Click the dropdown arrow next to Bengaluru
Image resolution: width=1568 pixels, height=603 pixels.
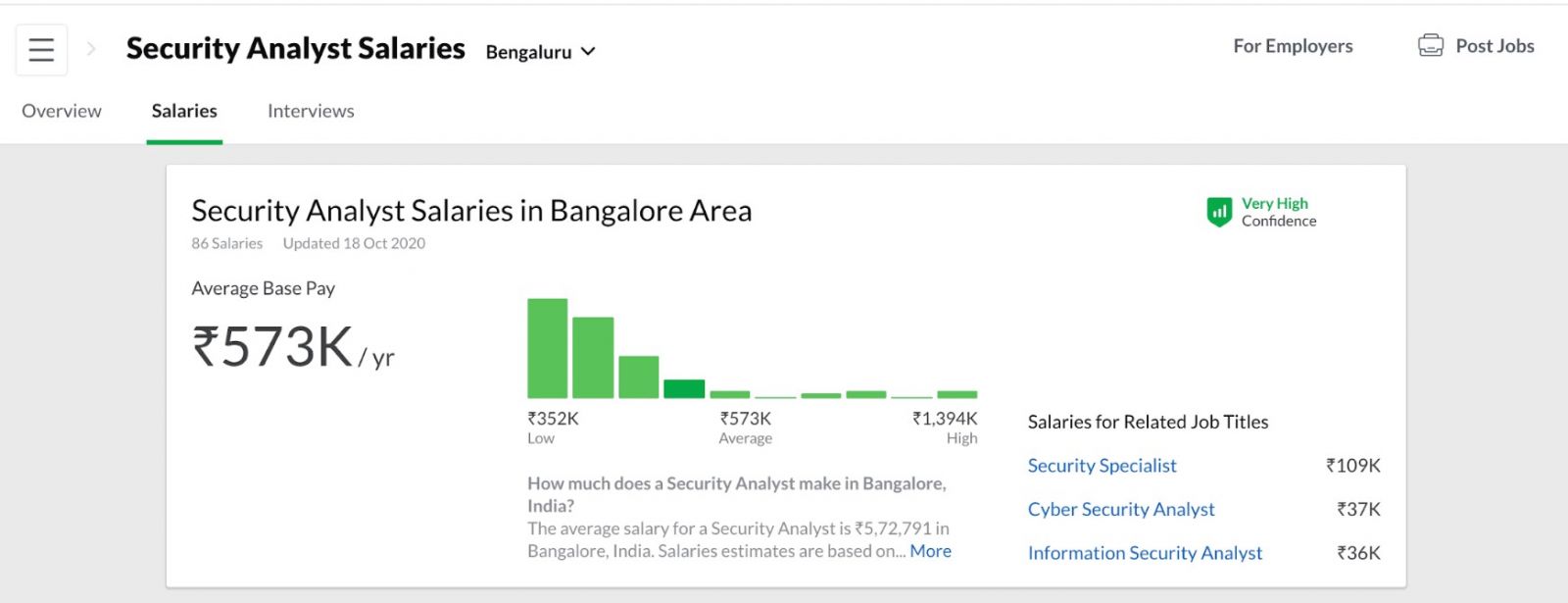point(588,52)
